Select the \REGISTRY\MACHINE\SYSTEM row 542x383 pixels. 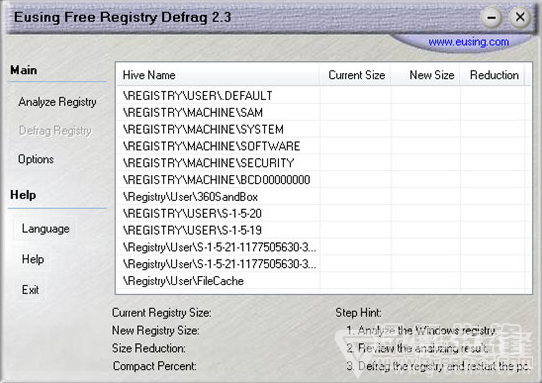coord(324,129)
